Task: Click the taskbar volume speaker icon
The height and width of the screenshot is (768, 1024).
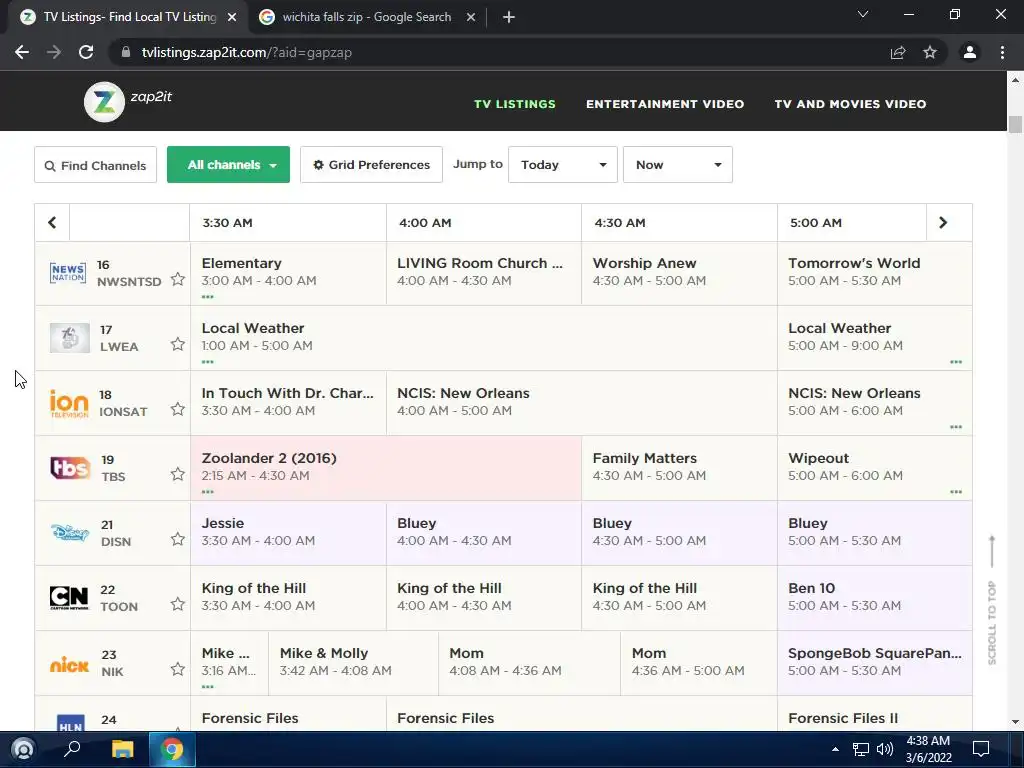Action: [885, 748]
